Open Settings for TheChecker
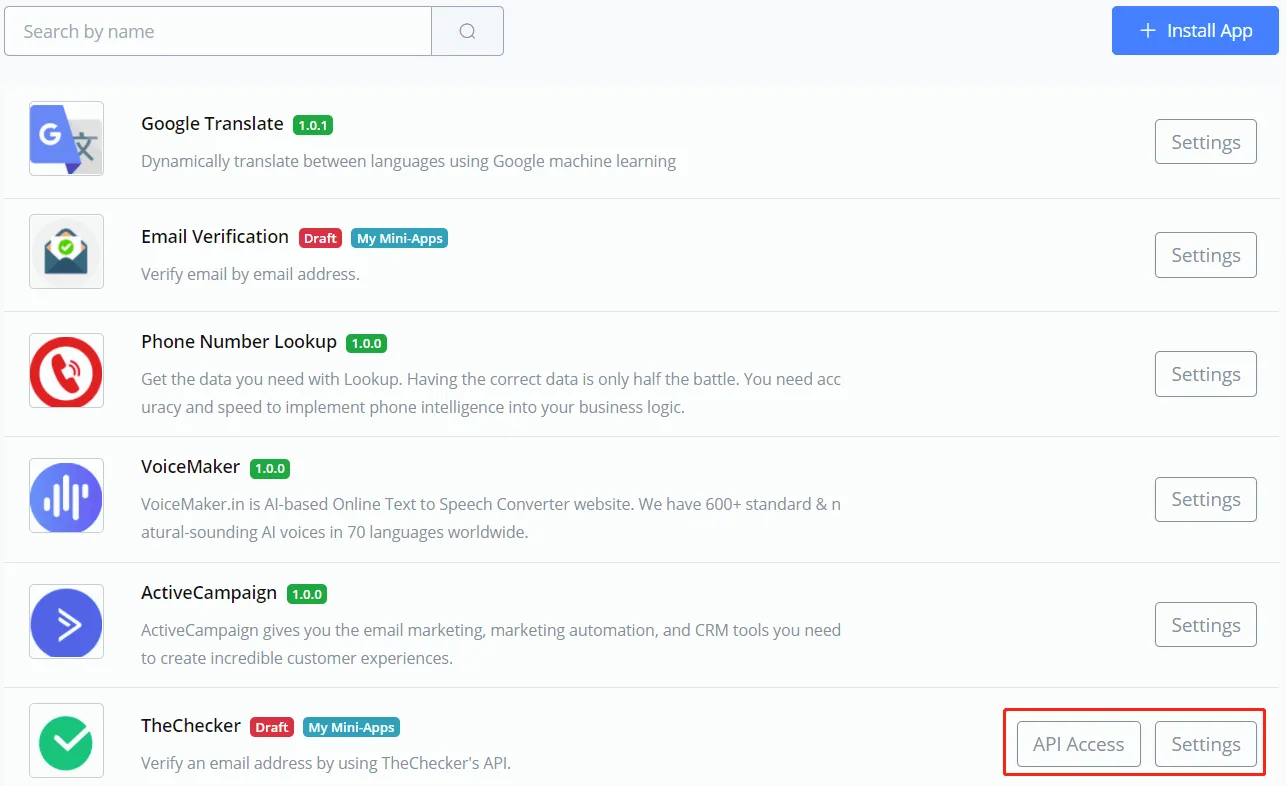1286x786 pixels. [x=1206, y=744]
